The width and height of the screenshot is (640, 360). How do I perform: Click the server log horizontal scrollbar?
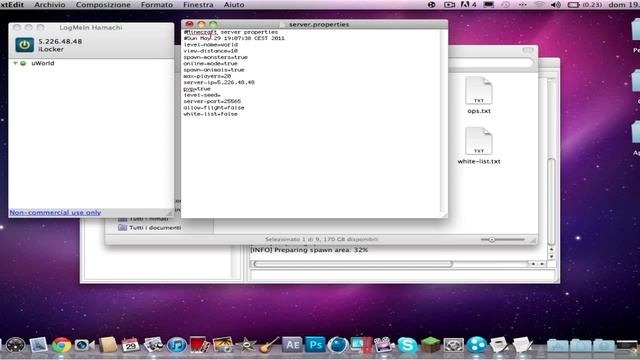pyautogui.click(x=353, y=264)
